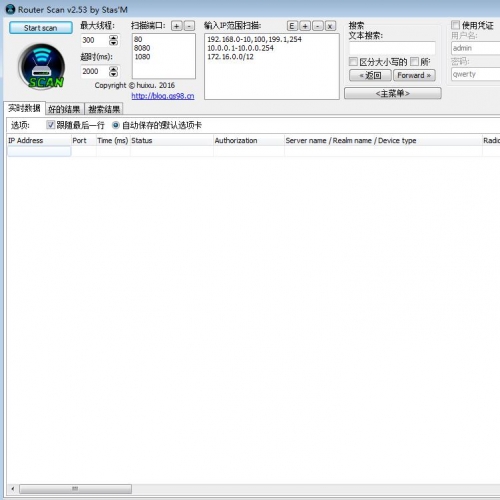Viewport: 500px width, 500px height.
Task: Select auto-save default tab radio option
Action: 115,125
